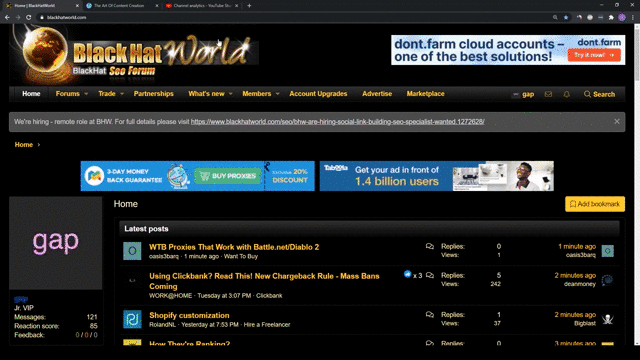Open the Using Clickbank chargeback rule thread

[x=264, y=281]
